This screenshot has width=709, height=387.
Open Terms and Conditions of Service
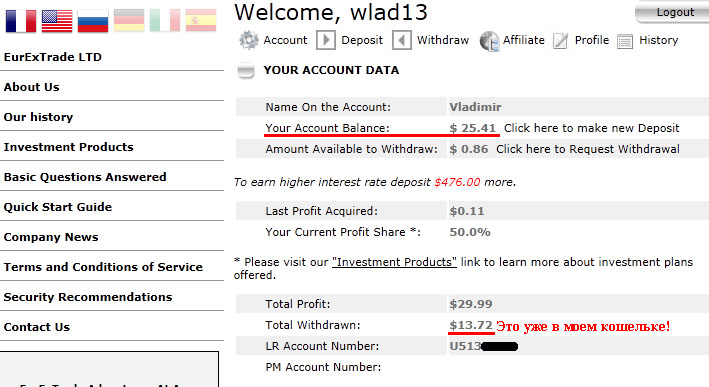pyautogui.click(x=103, y=267)
